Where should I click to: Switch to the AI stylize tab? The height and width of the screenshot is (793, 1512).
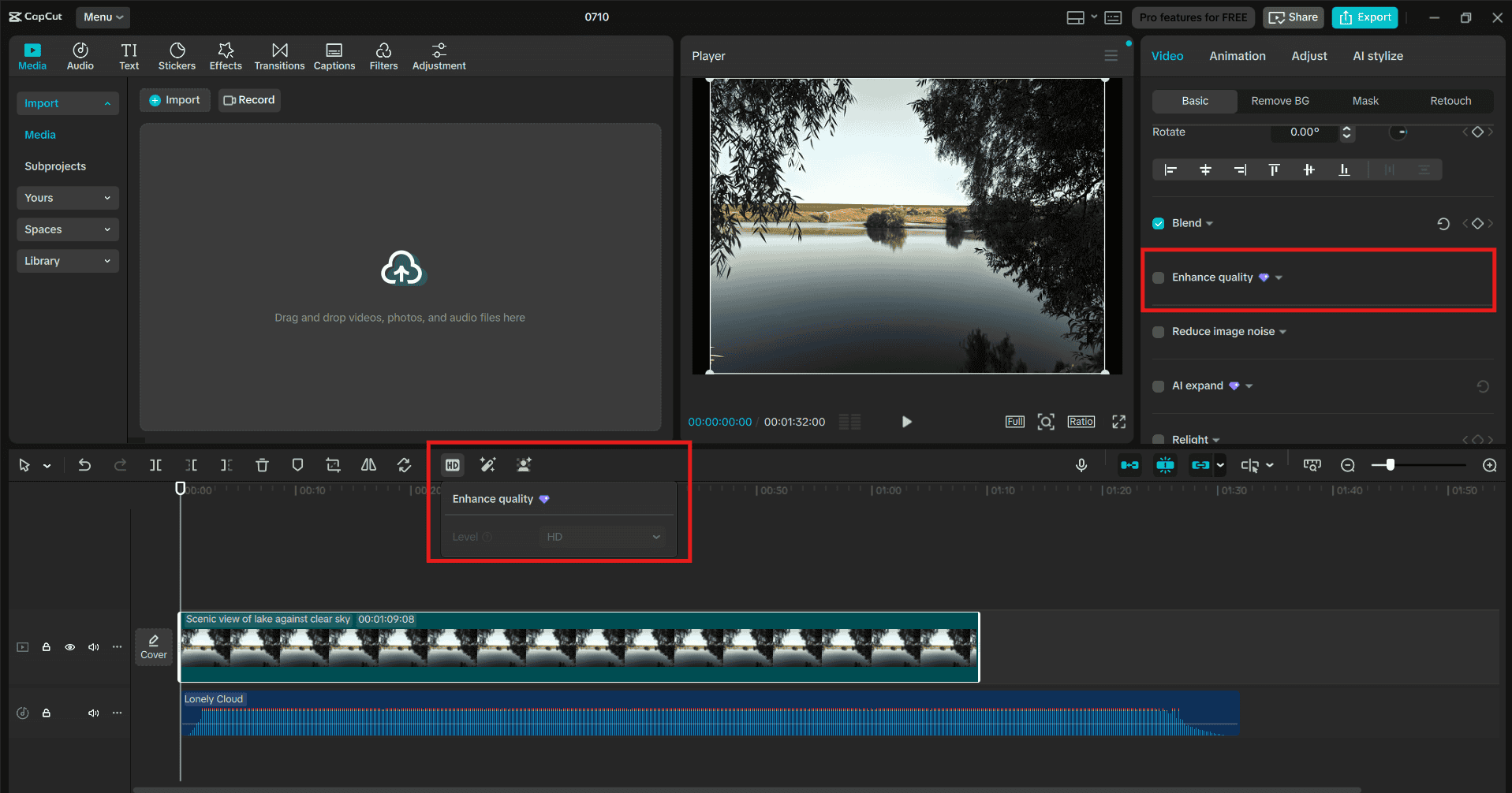1378,56
